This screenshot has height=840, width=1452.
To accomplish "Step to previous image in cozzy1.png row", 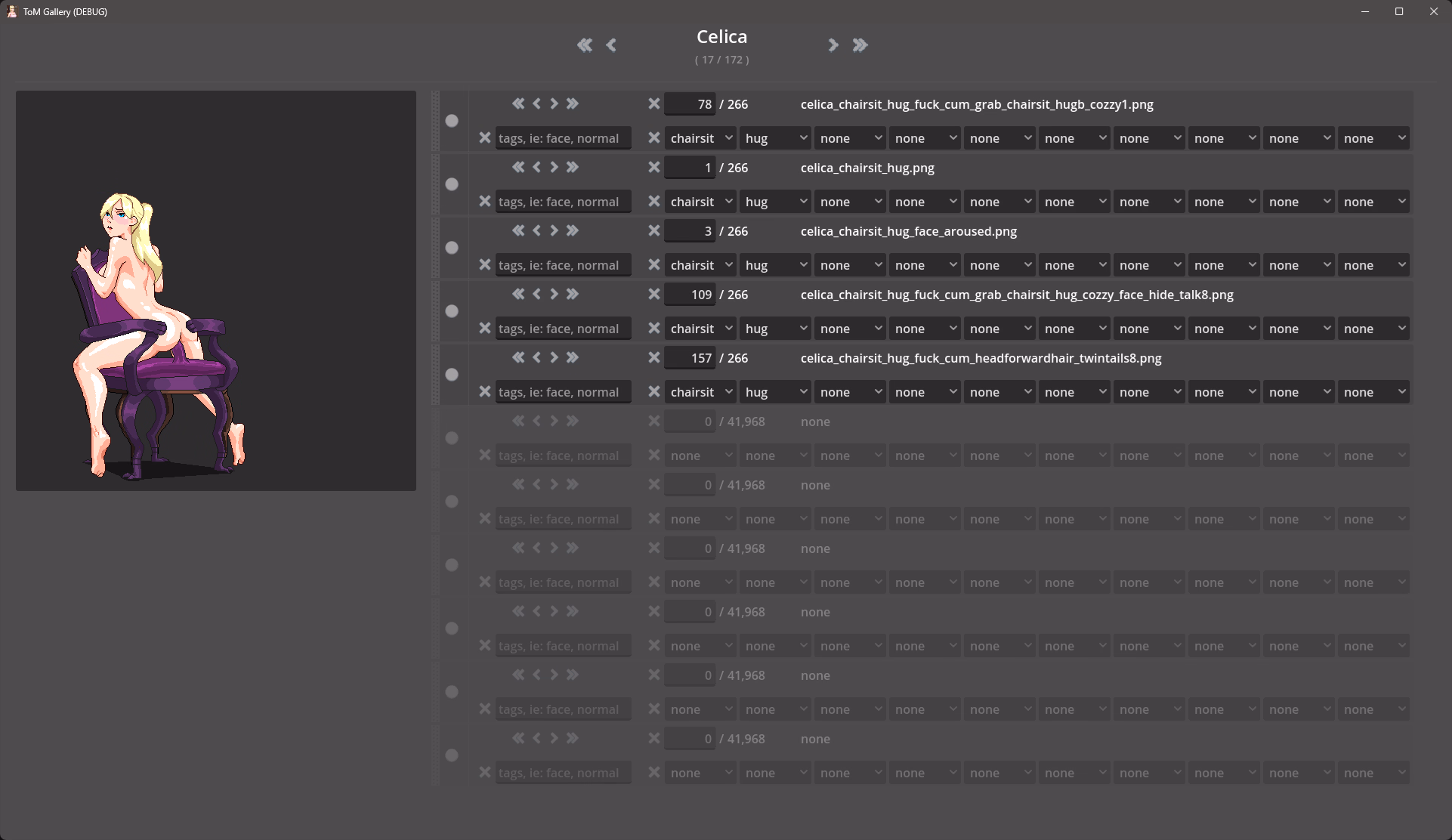I will [536, 103].
